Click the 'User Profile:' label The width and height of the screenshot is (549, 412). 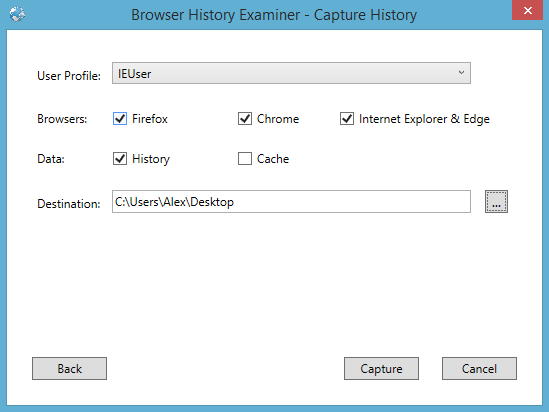[x=69, y=76]
